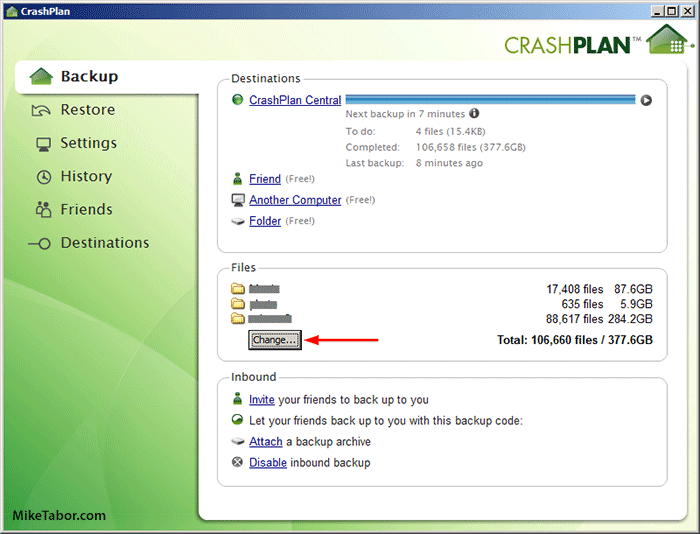Image resolution: width=700 pixels, height=534 pixels.
Task: Open the CrashPlan Central link
Action: 295,100
